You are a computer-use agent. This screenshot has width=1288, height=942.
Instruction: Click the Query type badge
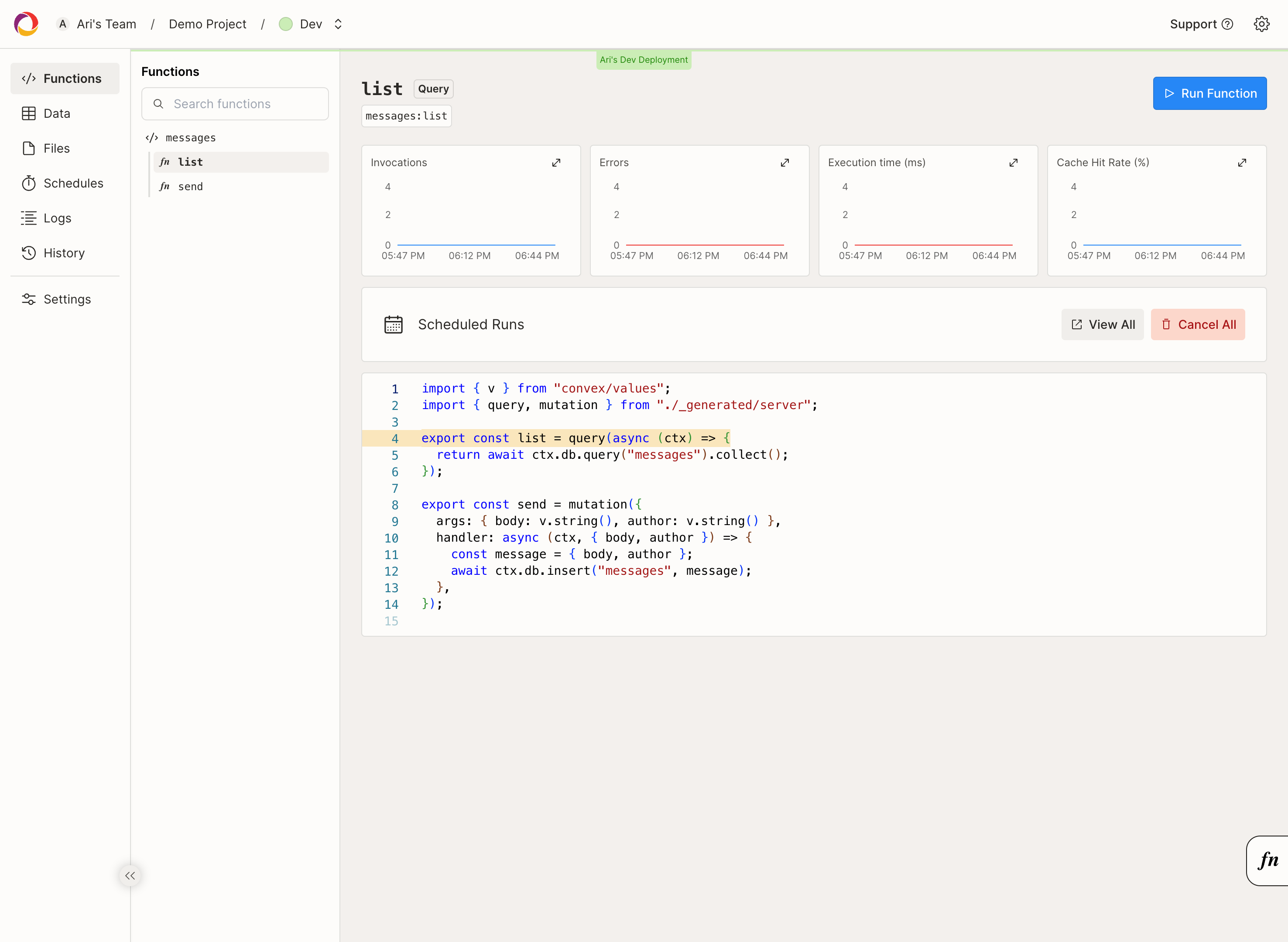(434, 89)
